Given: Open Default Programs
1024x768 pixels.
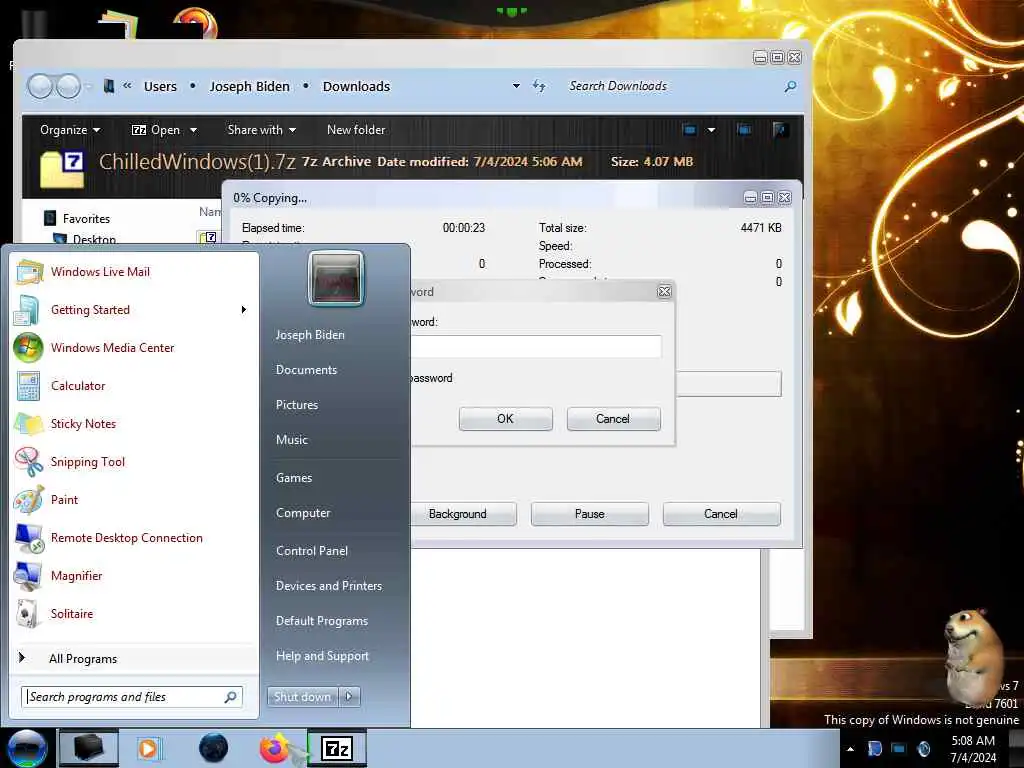Looking at the screenshot, I should click(x=322, y=620).
